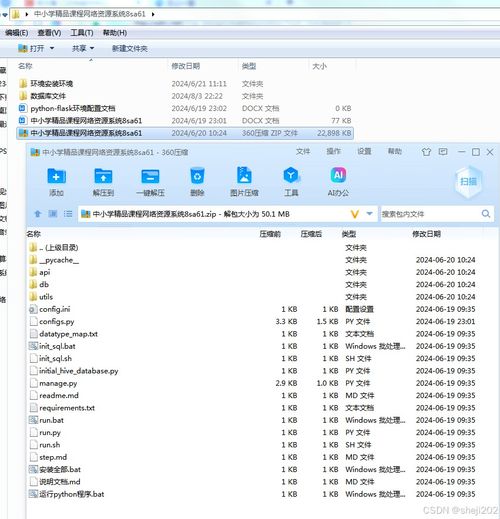The image size is (500, 519).
Task: Click the 扫描 scan badge
Action: (468, 182)
